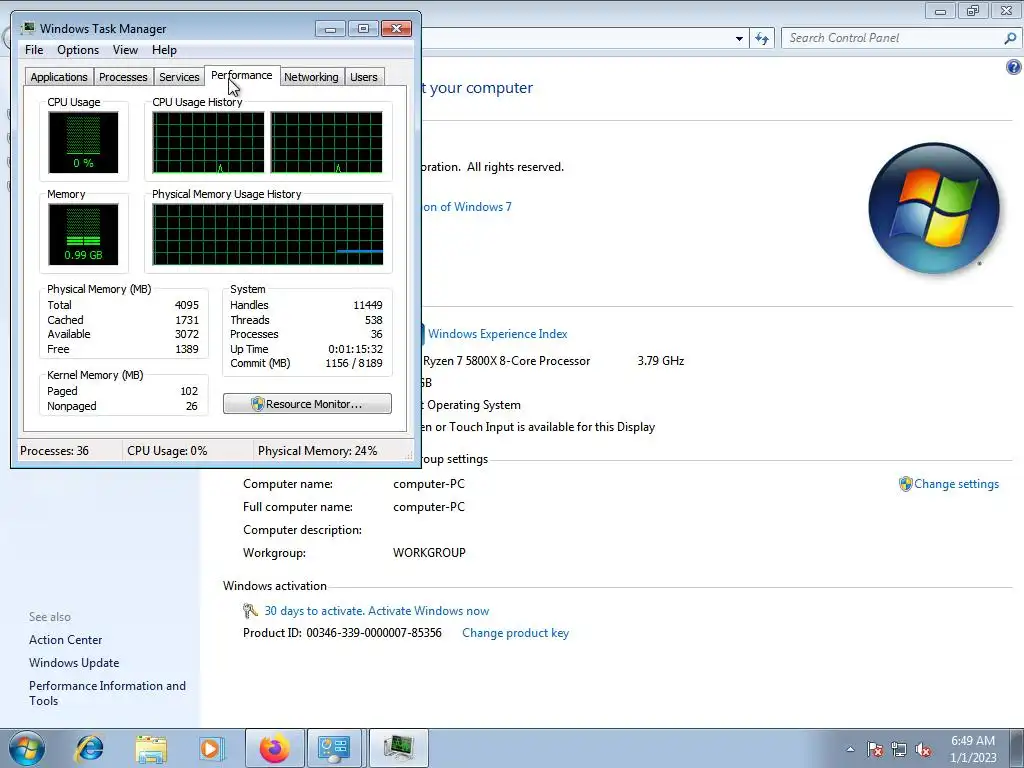Click the Kernel Memory Paged value 102
1024x768 pixels.
click(189, 391)
